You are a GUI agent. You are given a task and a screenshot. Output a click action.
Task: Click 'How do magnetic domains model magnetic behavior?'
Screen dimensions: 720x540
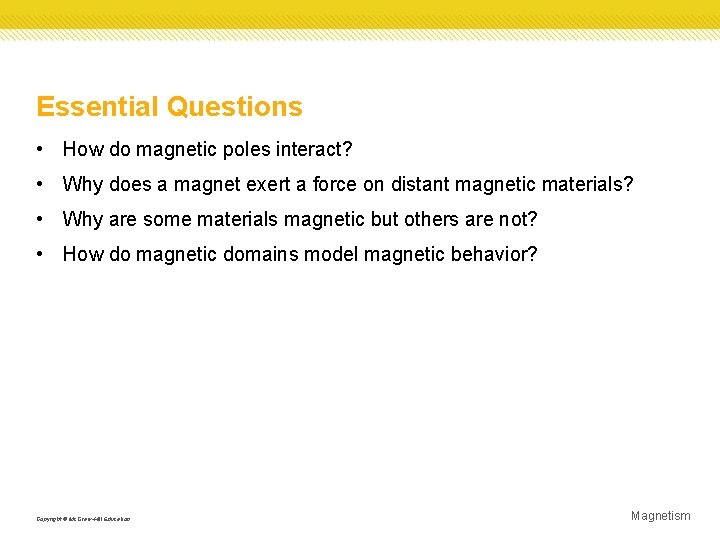point(300,254)
